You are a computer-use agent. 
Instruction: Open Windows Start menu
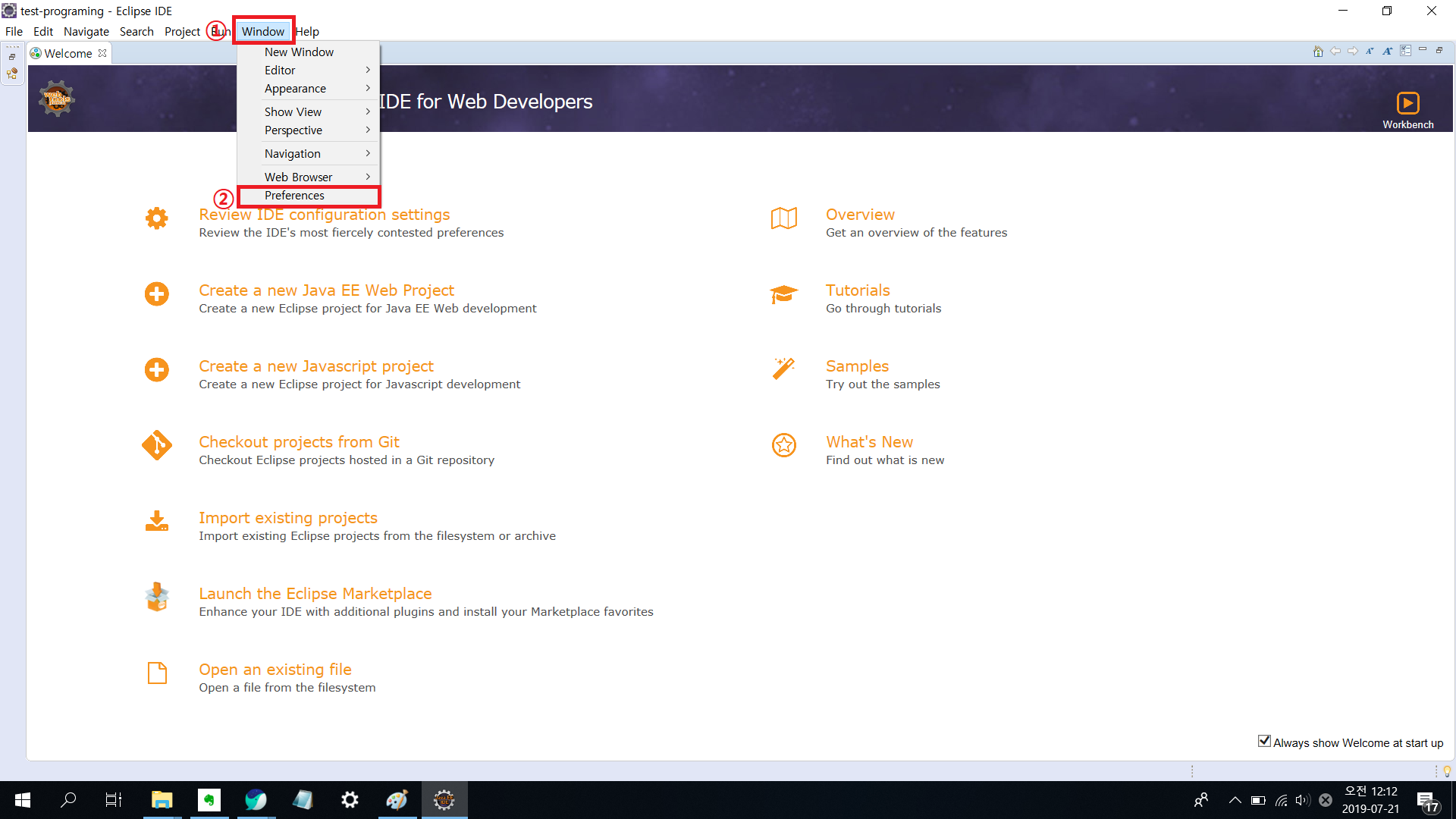click(23, 800)
